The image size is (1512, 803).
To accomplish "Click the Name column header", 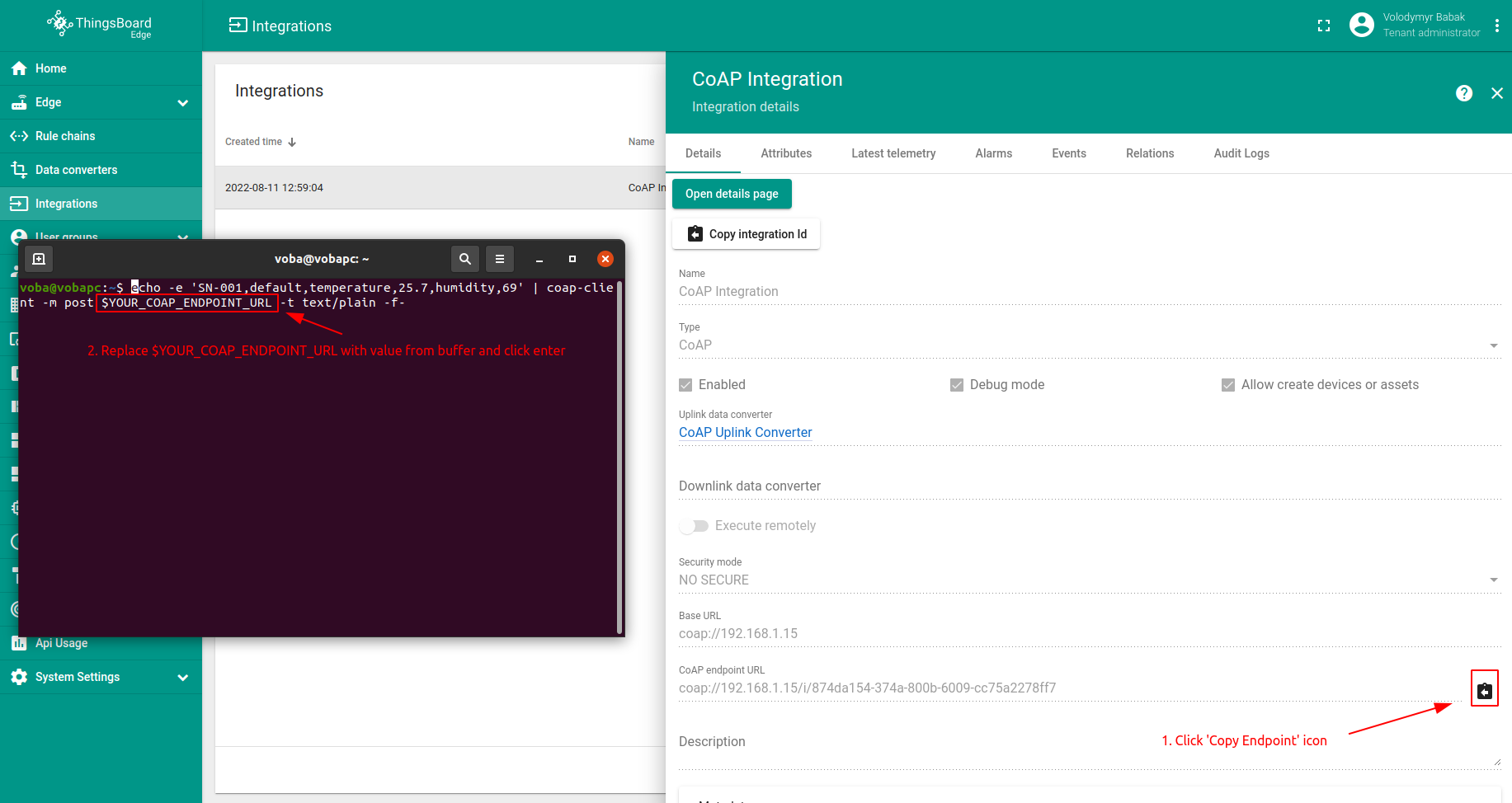I will point(641,142).
